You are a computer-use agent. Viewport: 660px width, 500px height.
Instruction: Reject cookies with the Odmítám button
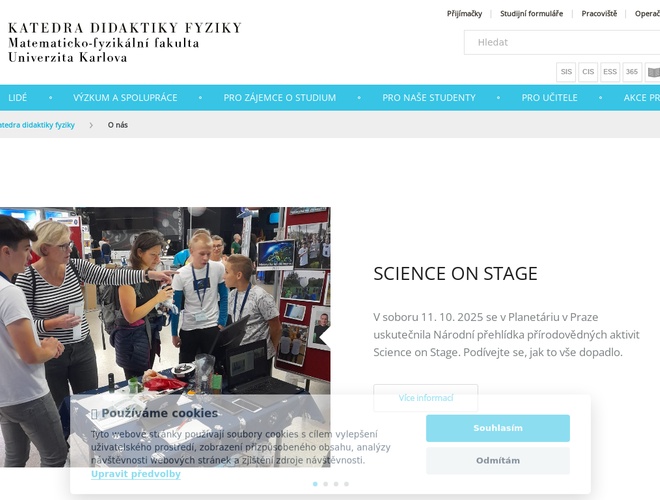[x=498, y=460]
